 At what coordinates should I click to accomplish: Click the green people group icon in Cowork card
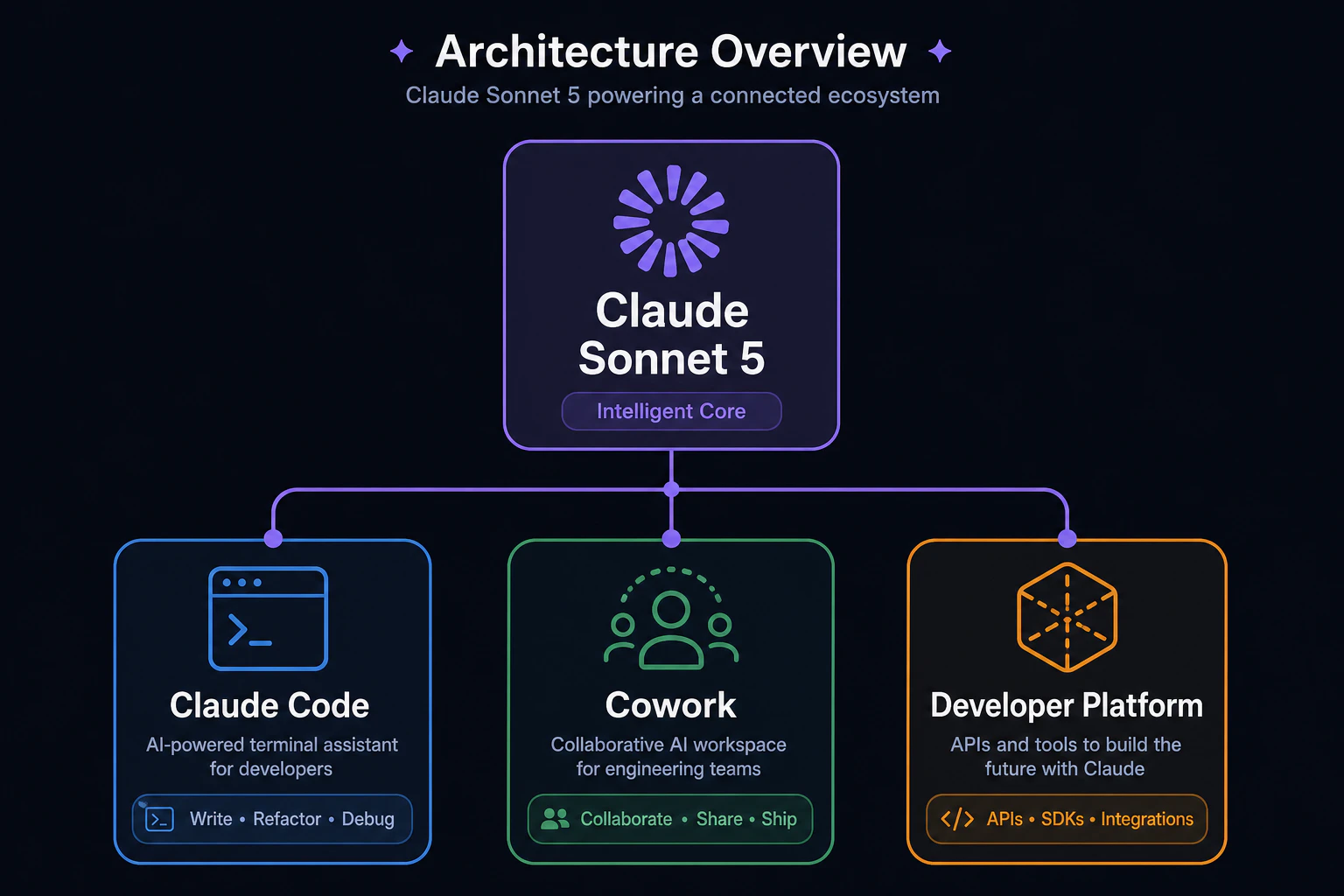(671, 618)
